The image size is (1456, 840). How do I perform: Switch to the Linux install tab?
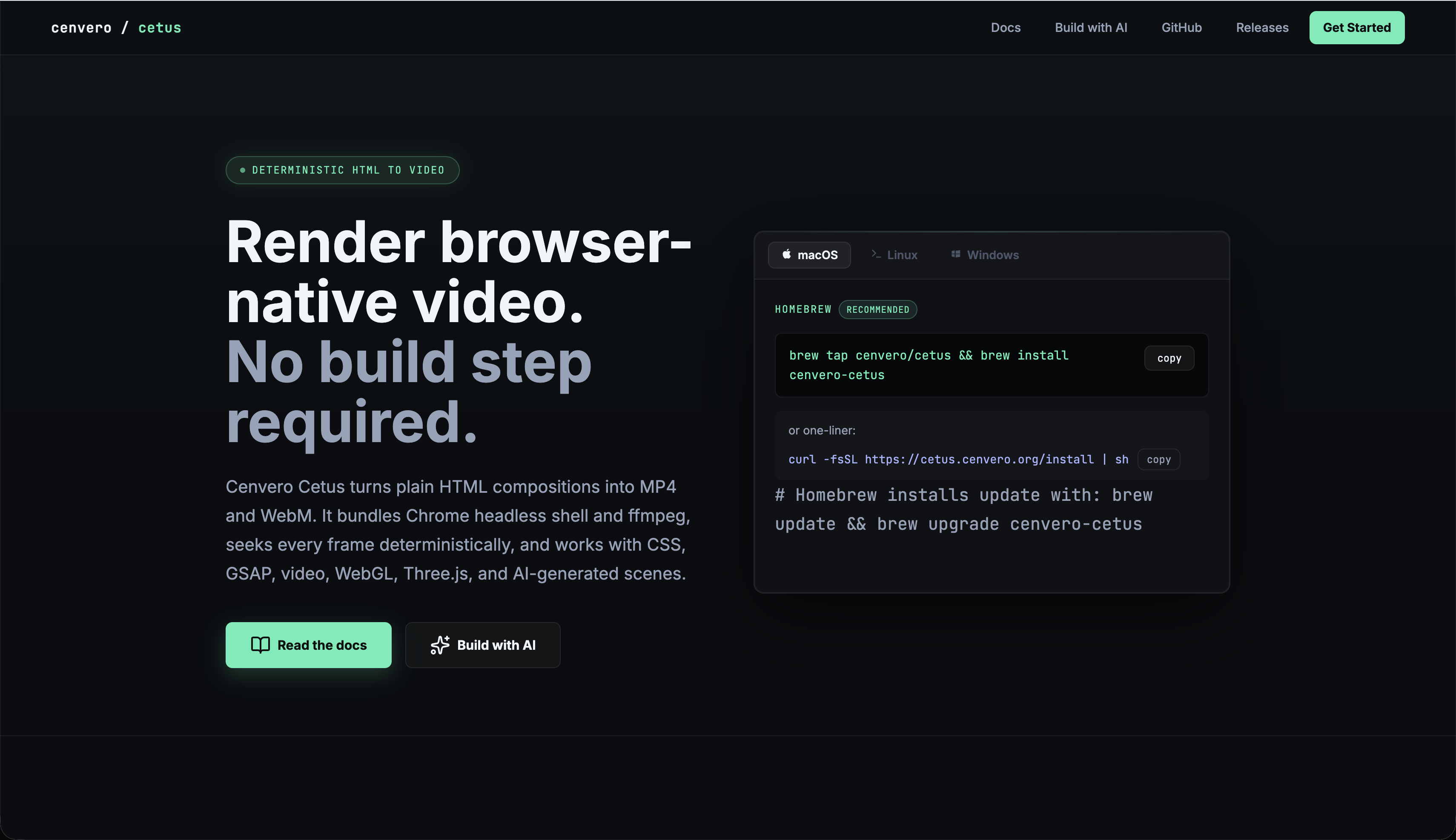pos(894,255)
